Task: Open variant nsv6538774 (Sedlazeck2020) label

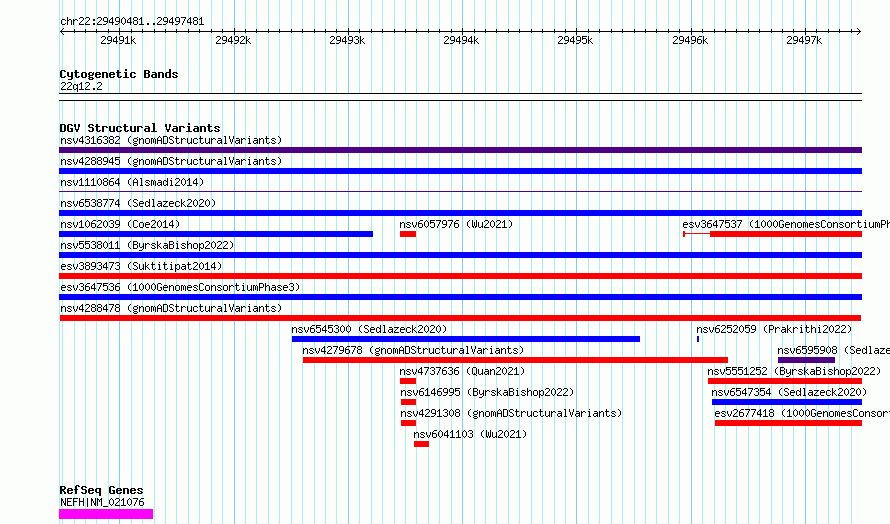Action: pos(138,203)
